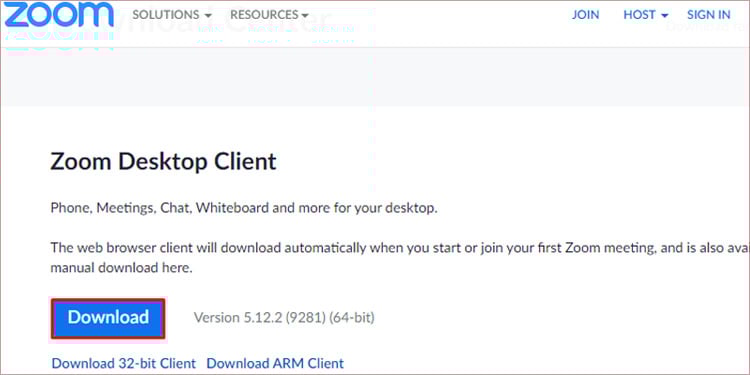Click the cut-off text under SIGN IN

tap(708, 26)
